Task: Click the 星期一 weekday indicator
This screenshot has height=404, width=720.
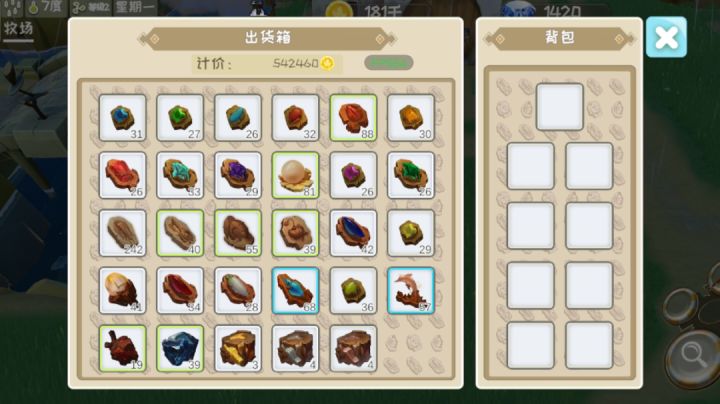Action: [x=135, y=8]
